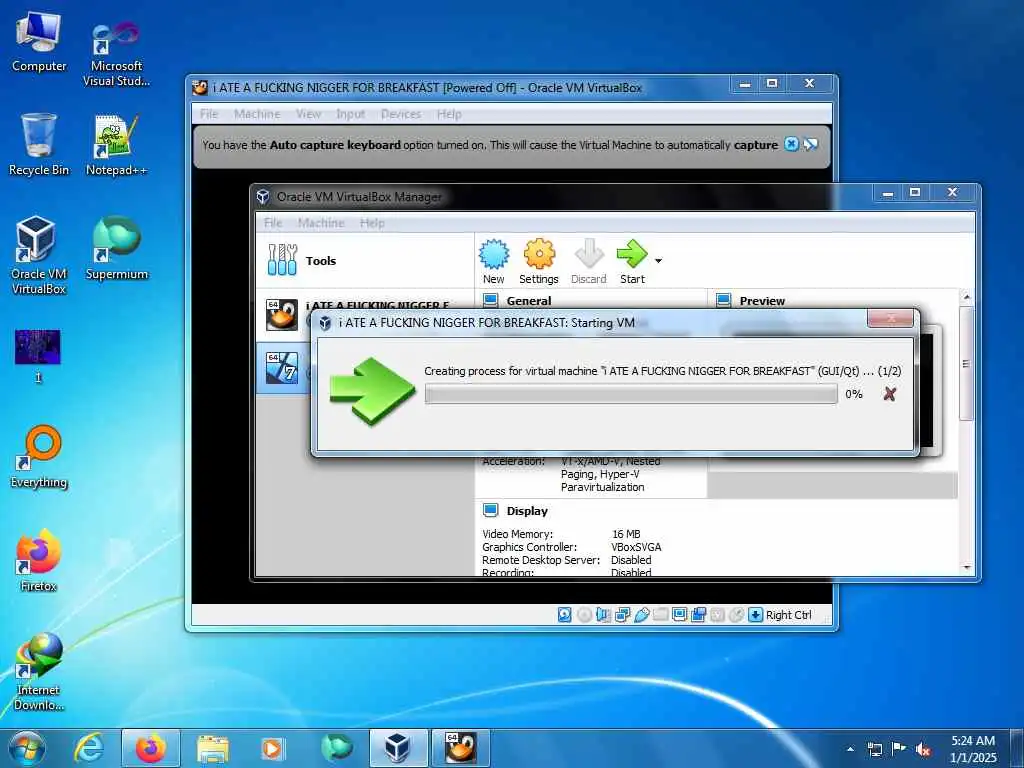Open the View menu in the VM window
This screenshot has width=1024, height=768.
click(x=308, y=114)
